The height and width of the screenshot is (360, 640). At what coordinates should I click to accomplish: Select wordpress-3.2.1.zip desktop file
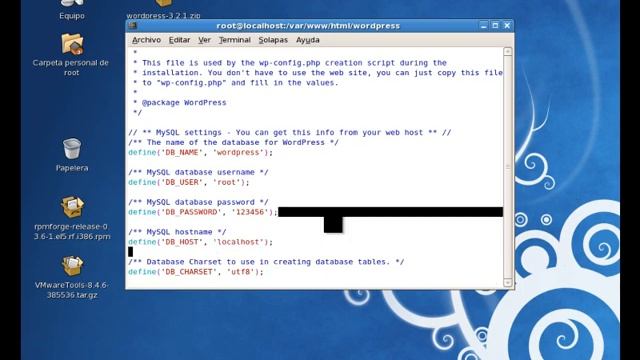[163, 10]
